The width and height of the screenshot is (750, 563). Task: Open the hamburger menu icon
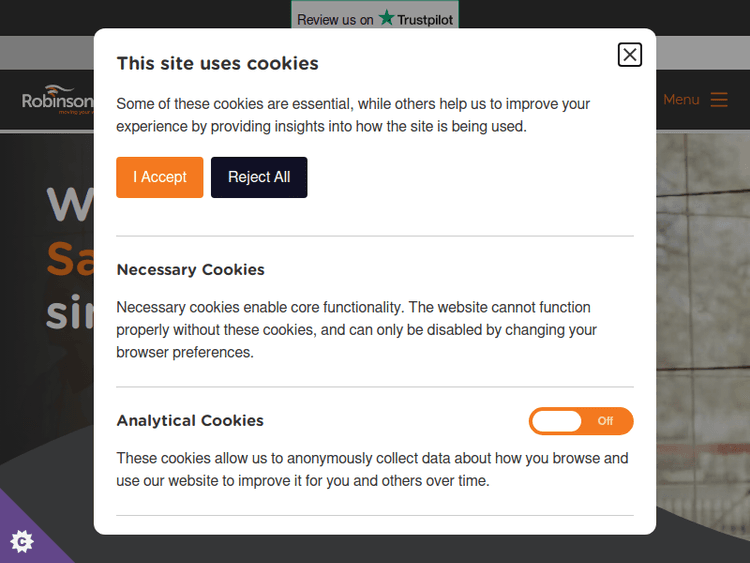pyautogui.click(x=719, y=100)
